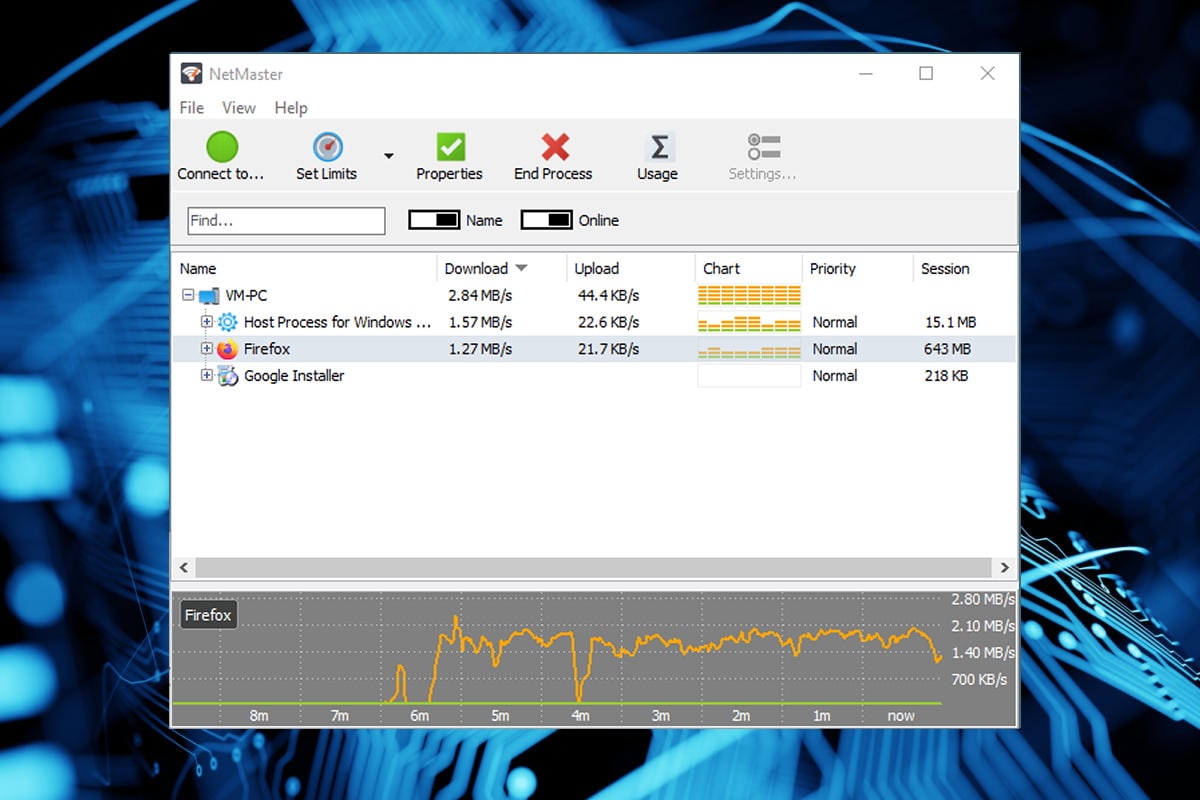Click the Find... search field
Image resolution: width=1200 pixels, height=800 pixels.
coord(286,221)
